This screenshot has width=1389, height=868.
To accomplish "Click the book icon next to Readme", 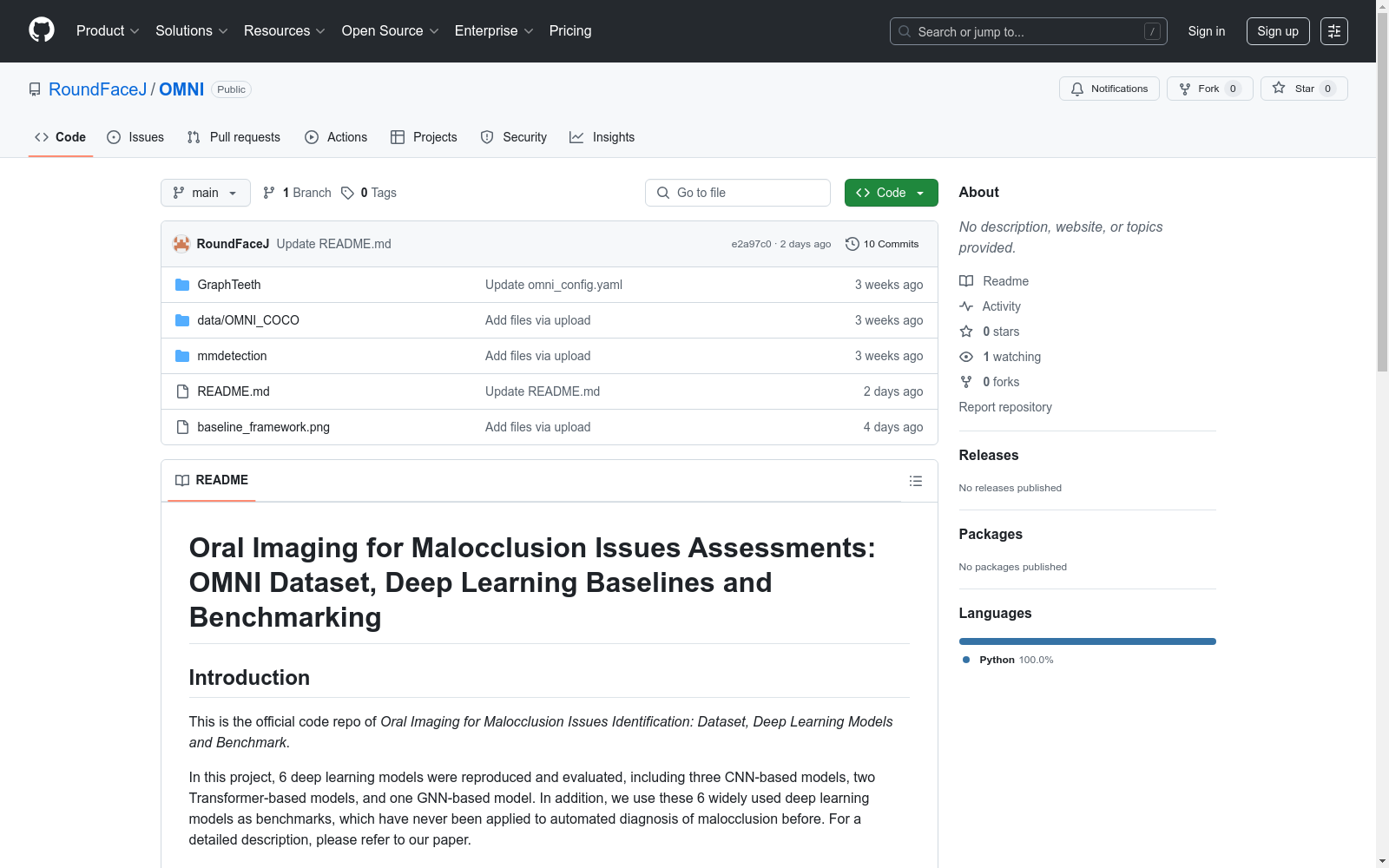I will click(x=966, y=281).
